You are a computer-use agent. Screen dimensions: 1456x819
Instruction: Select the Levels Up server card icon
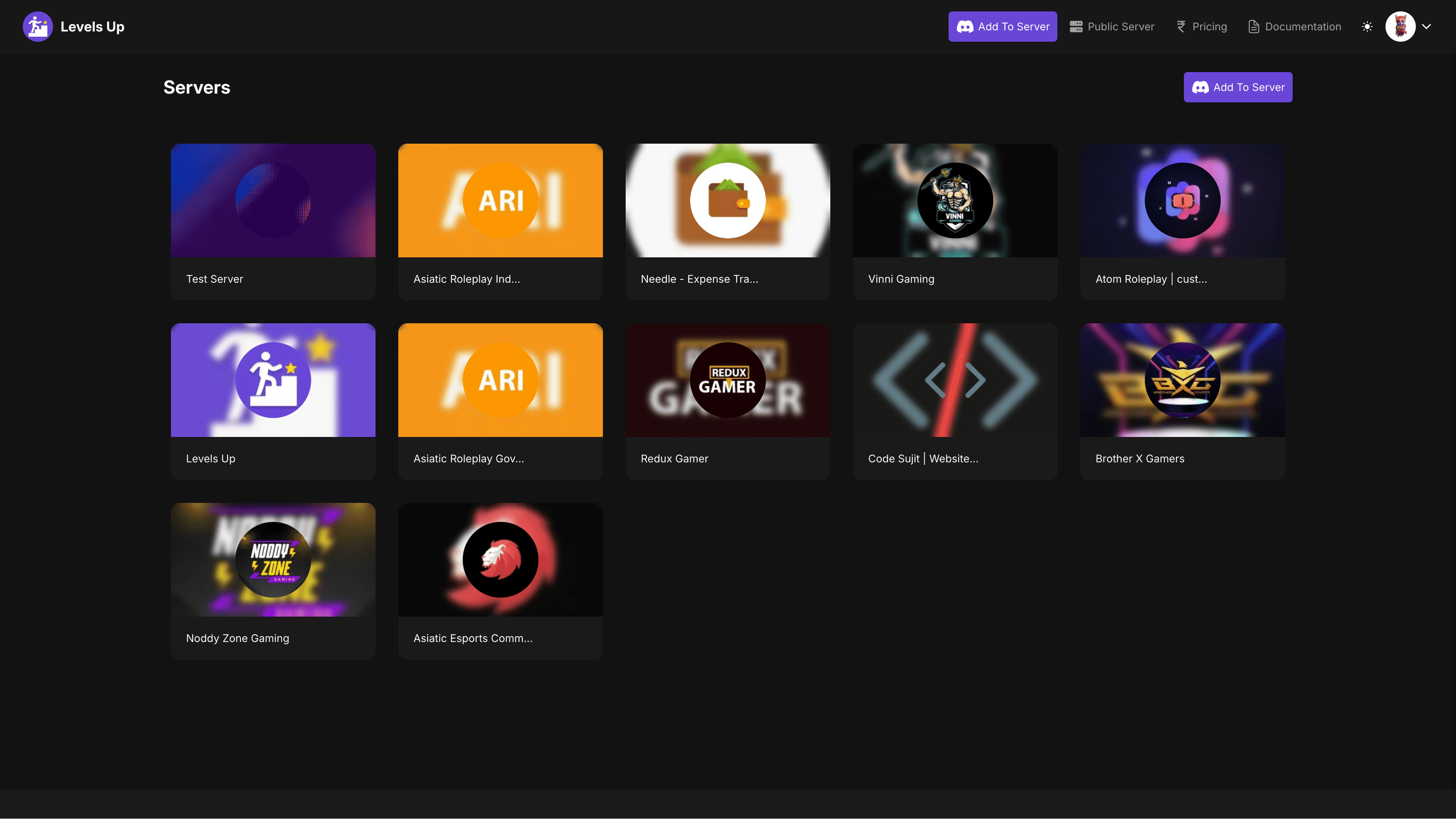coord(273,380)
